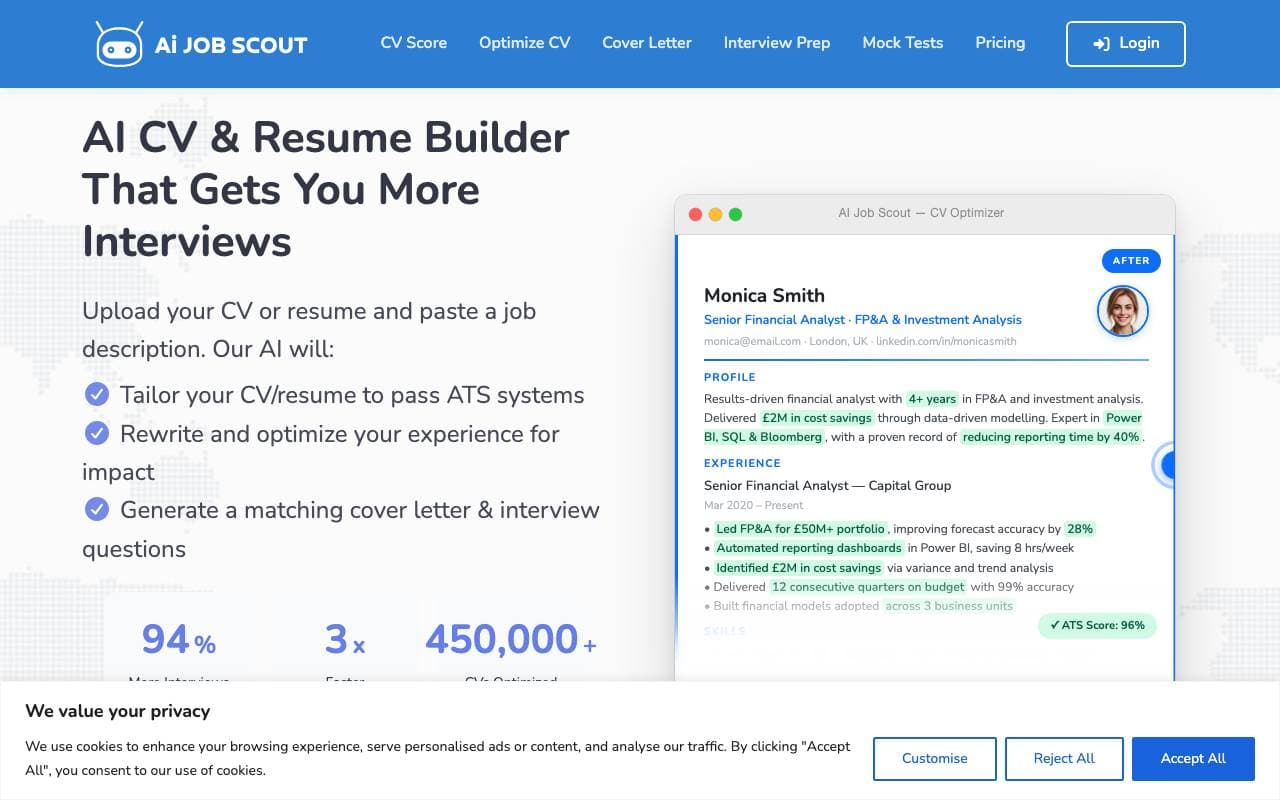The image size is (1280, 800).
Task: Click the checkmark icon beside Rewrite and optimize
Action: 97,433
